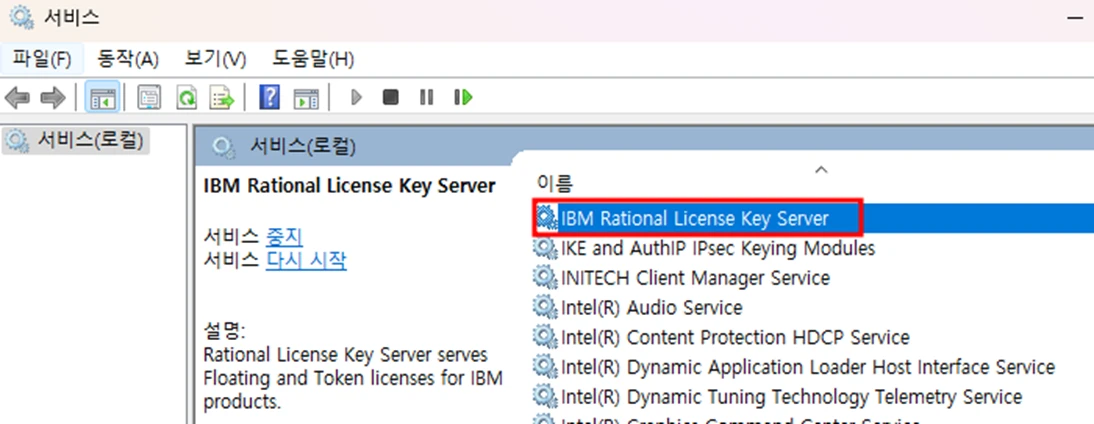
Task: Click gear icon of Intel(R) Content Protection row
Action: point(546,338)
